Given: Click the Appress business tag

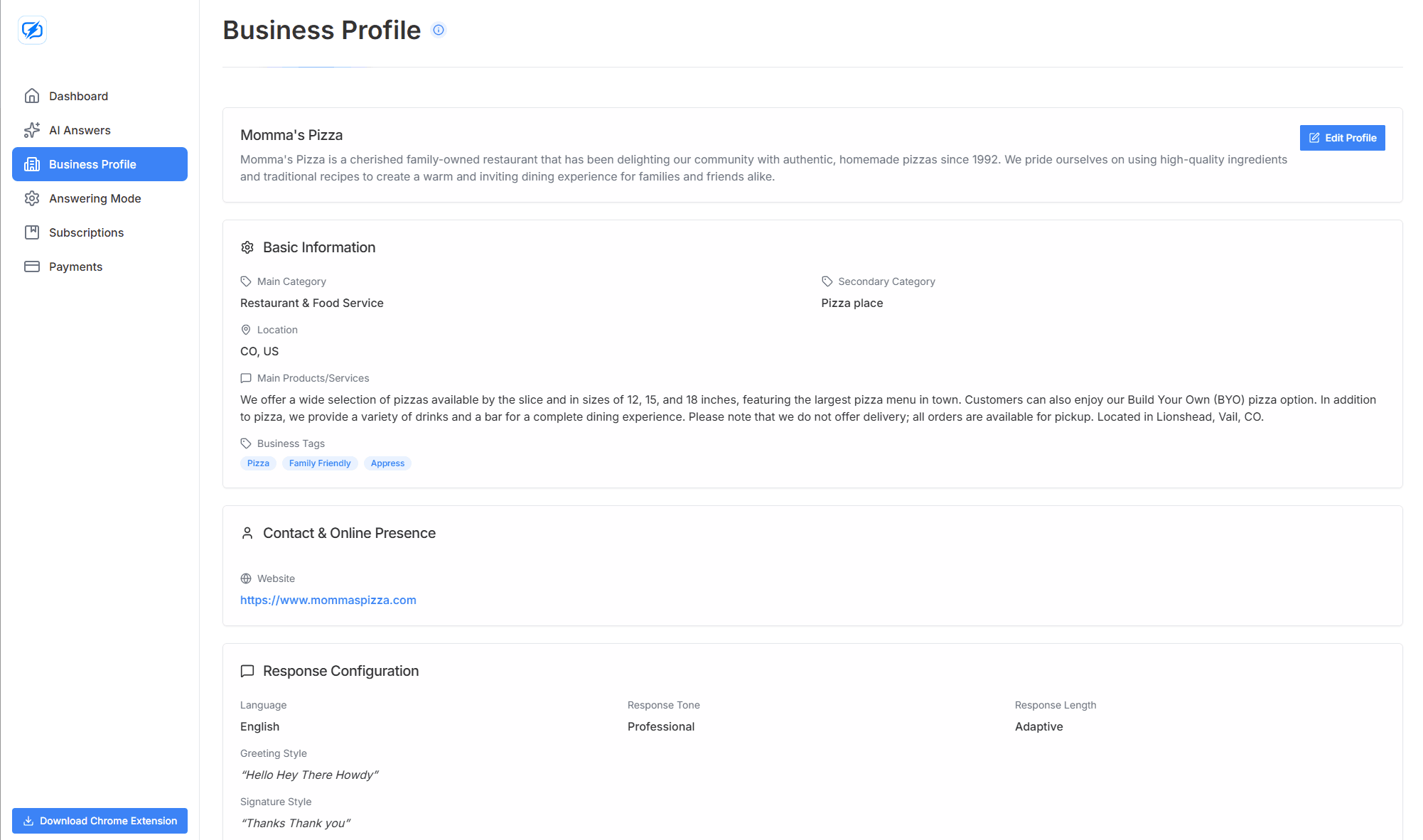Looking at the screenshot, I should 387,463.
